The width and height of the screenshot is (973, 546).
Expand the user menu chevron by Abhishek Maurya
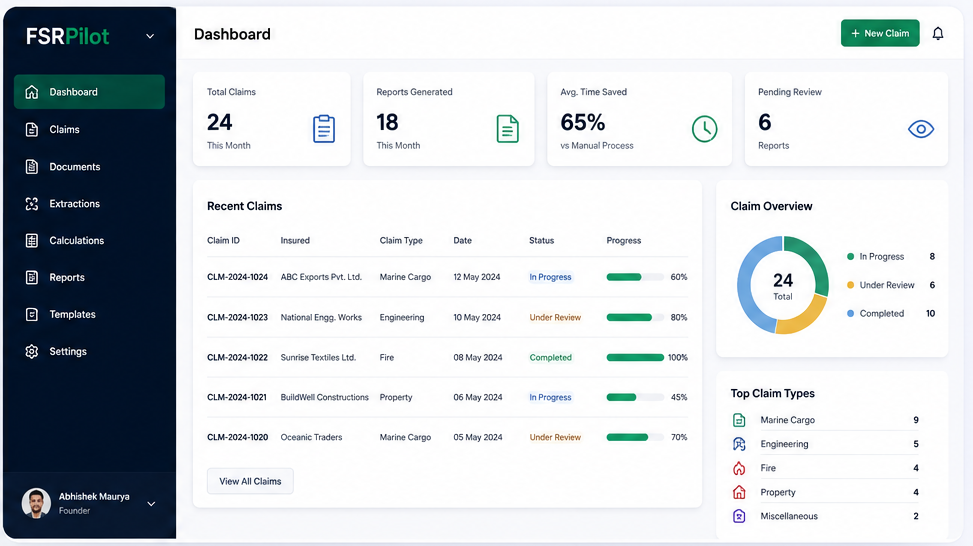(x=151, y=504)
